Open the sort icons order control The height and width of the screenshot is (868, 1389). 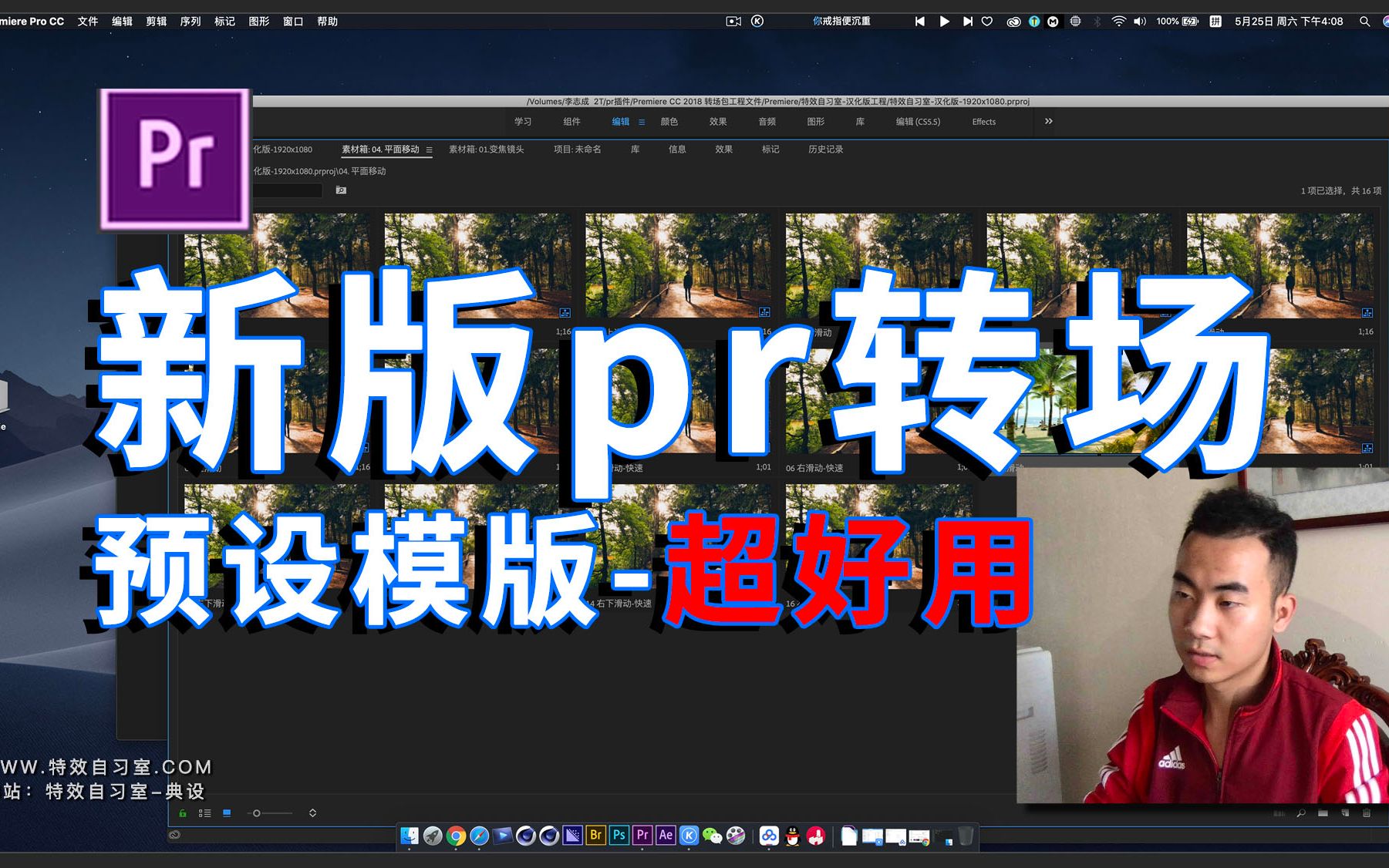tap(312, 813)
